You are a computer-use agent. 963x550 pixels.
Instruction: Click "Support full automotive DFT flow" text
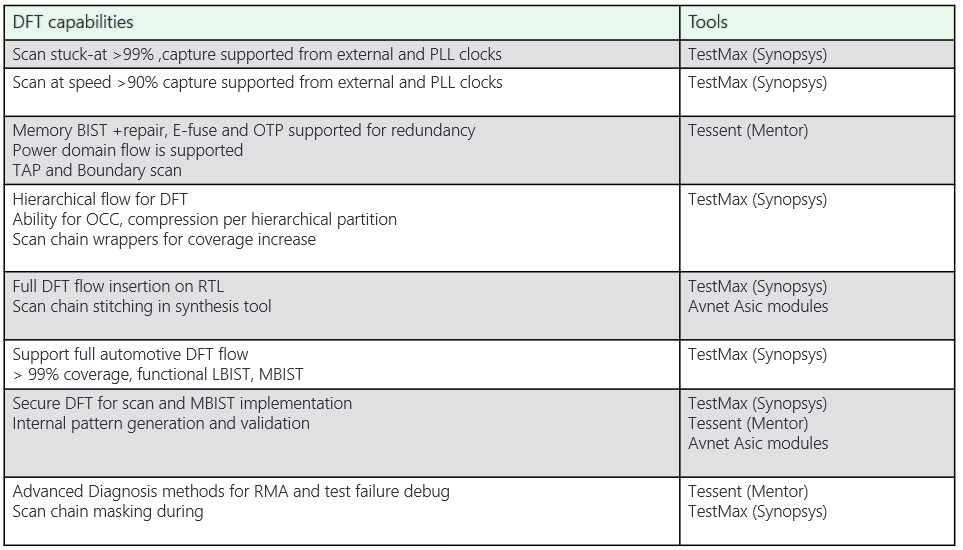pos(130,354)
